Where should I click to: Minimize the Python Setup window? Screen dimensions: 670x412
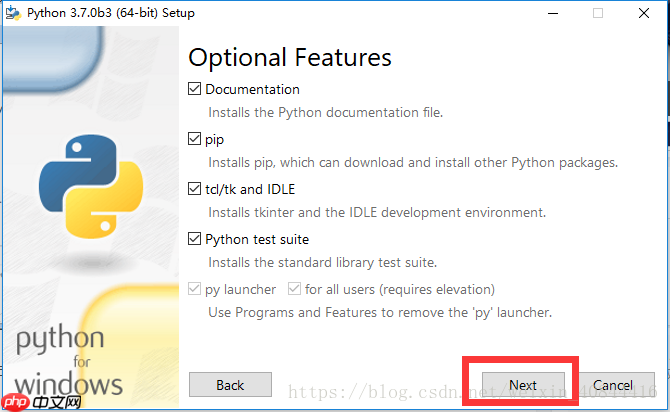click(551, 13)
